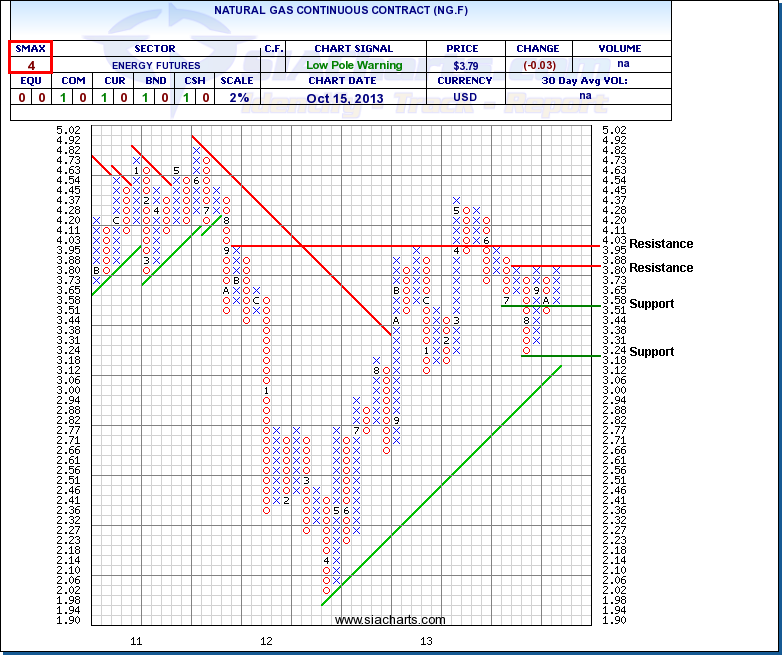
Task: Click the ENERGY FUTURES sector name
Action: point(155,65)
